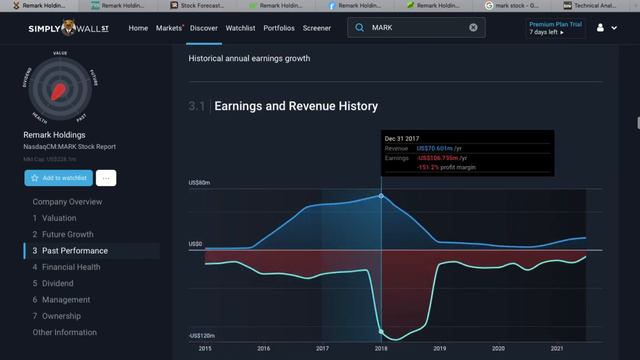Go to 7 Ownership section
Image resolution: width=640 pixels, height=360 pixels.
pos(57,316)
